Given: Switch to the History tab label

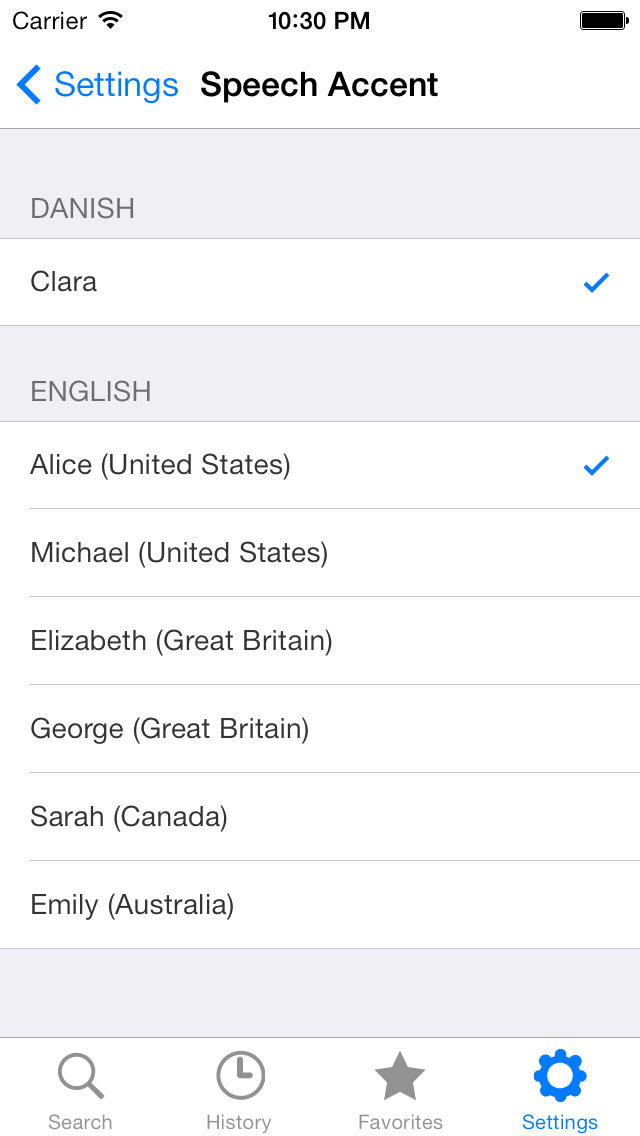Looking at the screenshot, I should click(238, 1122).
